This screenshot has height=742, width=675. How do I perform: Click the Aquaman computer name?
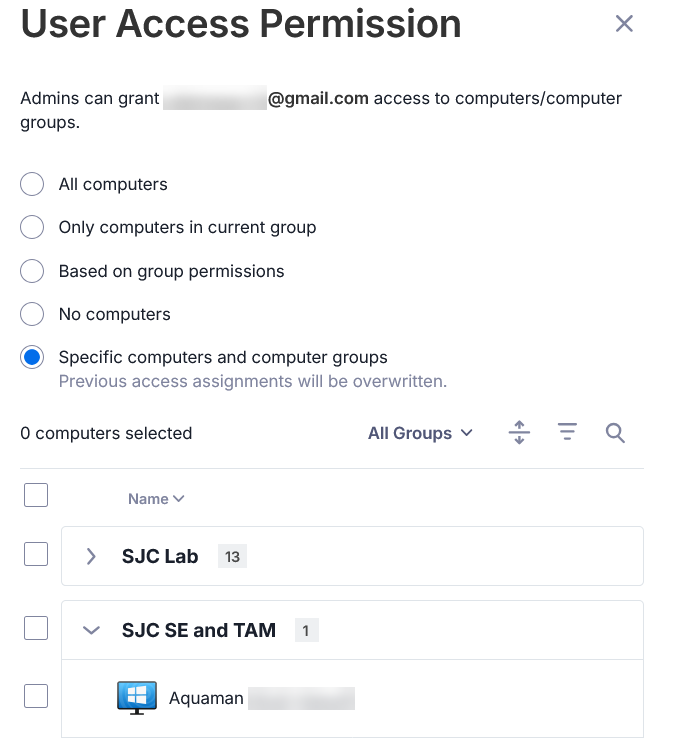click(206, 698)
